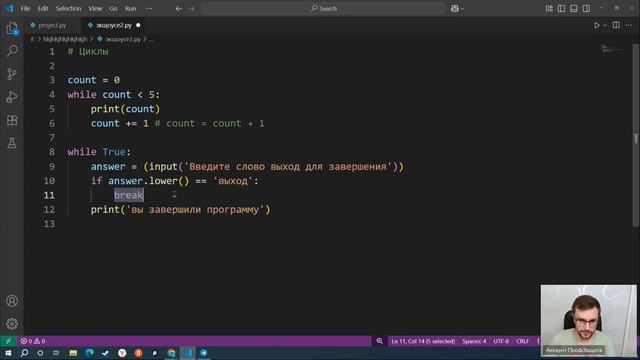Viewport: 640px width, 360px height.
Task: Open the Run menu
Action: [131, 9]
